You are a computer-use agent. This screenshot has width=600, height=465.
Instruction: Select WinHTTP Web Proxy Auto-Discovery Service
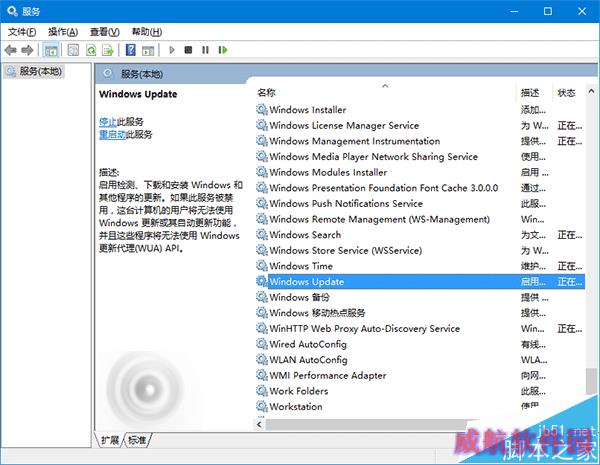click(x=420, y=328)
